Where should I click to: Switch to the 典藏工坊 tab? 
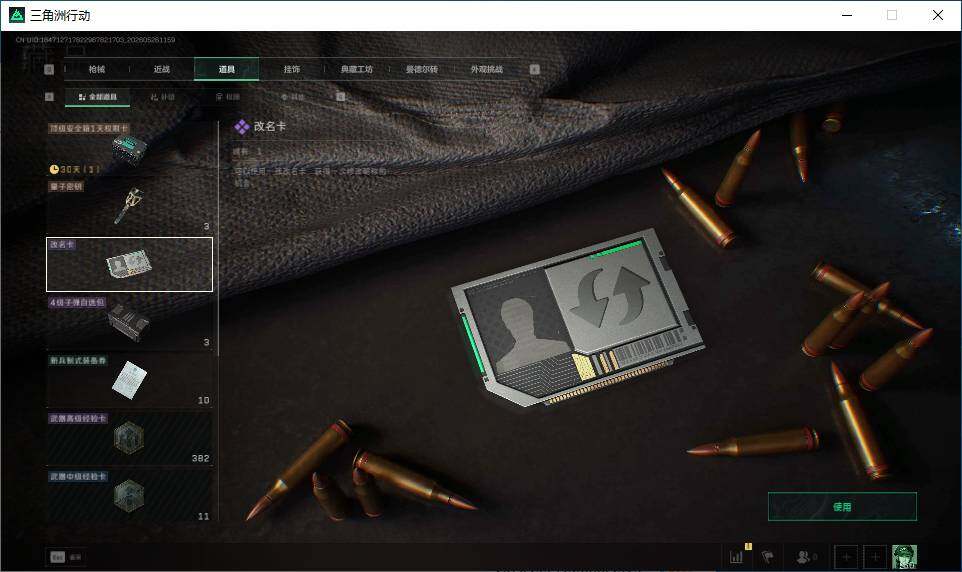click(x=356, y=69)
